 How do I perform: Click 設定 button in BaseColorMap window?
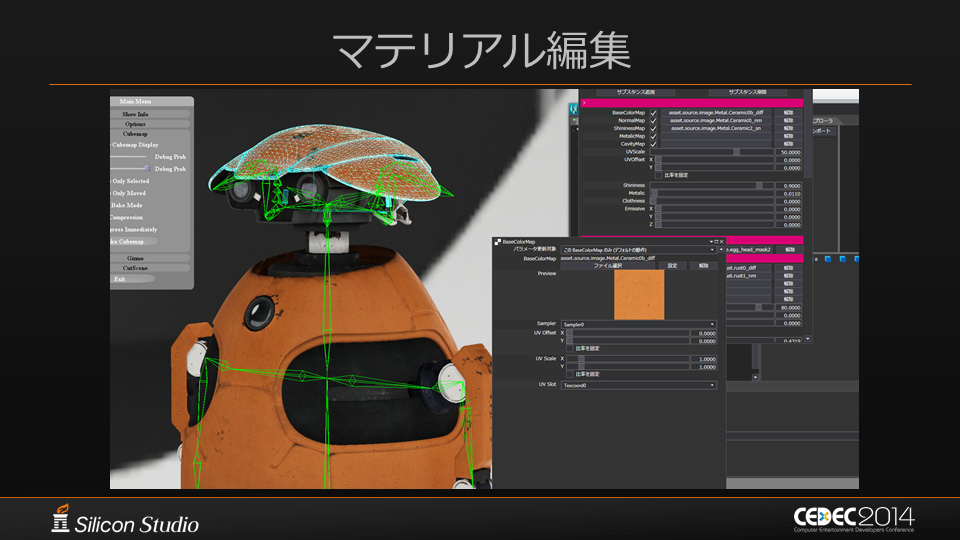[x=672, y=266]
